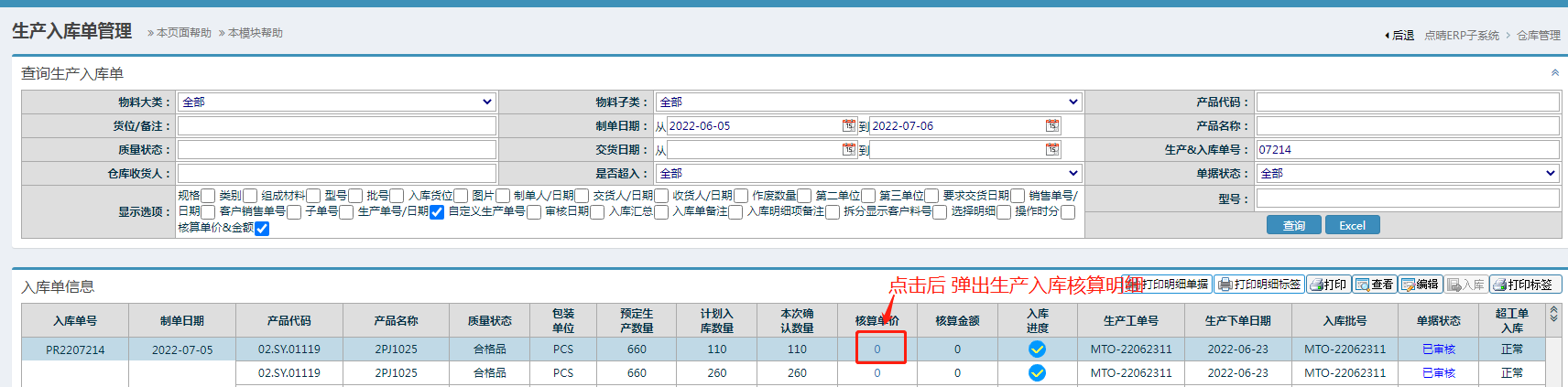Screen dimensions: 1568x387
Task: Click the 核算单价 value 0 in the second row
Action: (x=877, y=372)
